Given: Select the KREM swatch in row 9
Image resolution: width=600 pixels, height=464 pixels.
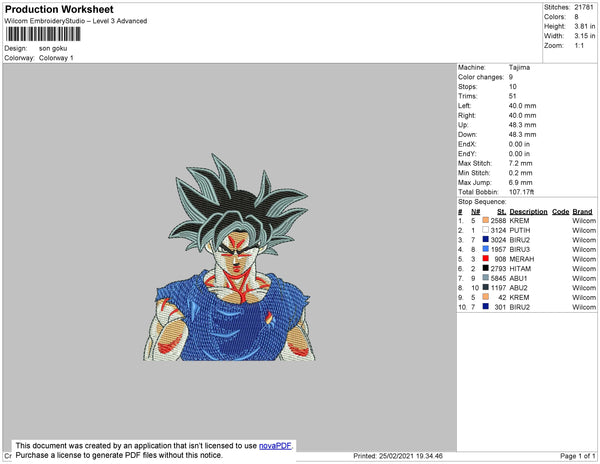Looking at the screenshot, I should (486, 297).
